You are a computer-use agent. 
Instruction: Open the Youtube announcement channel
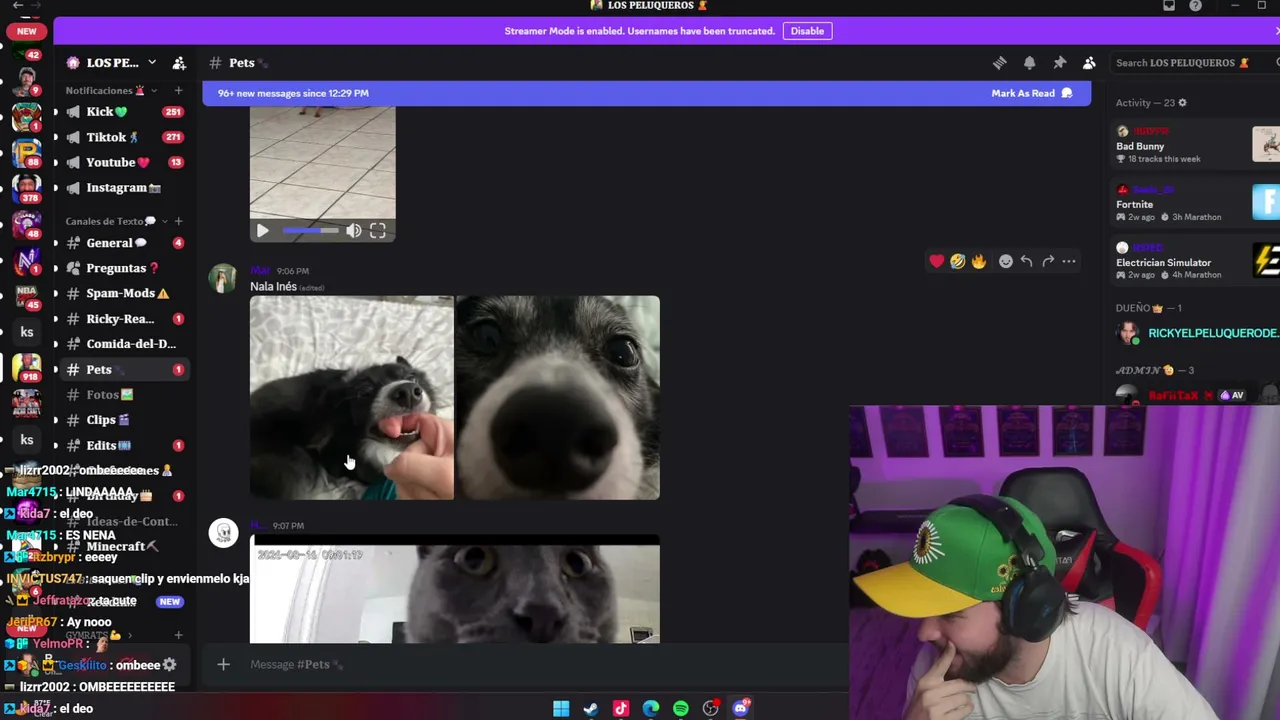122,162
